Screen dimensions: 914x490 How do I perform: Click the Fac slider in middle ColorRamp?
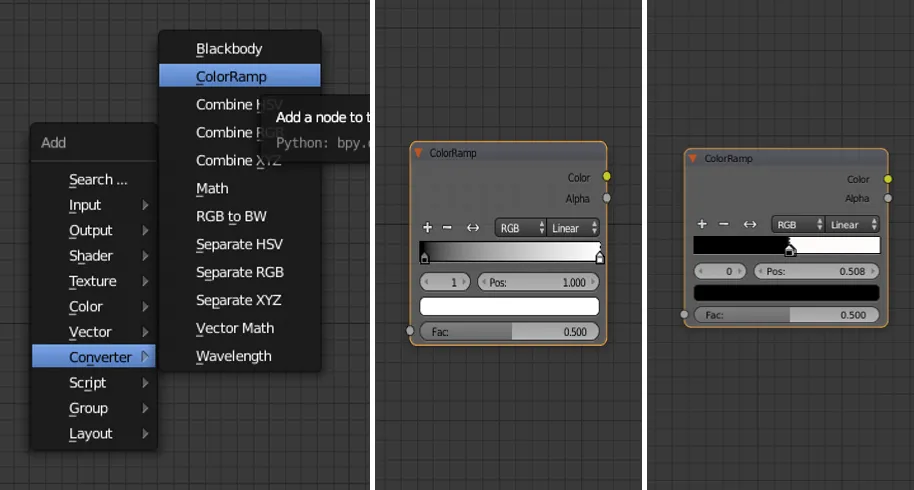[x=509, y=332]
